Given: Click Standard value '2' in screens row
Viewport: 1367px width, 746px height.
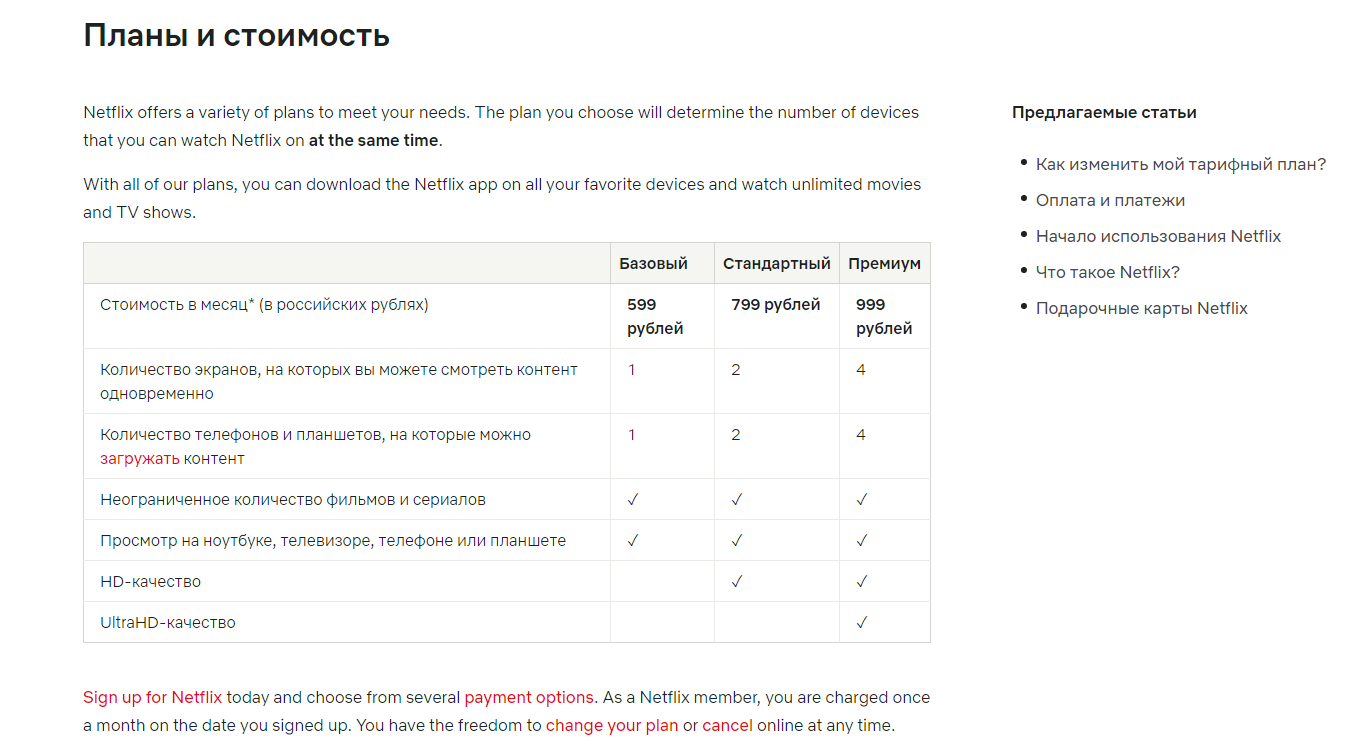Looking at the screenshot, I should pyautogui.click(x=736, y=370).
